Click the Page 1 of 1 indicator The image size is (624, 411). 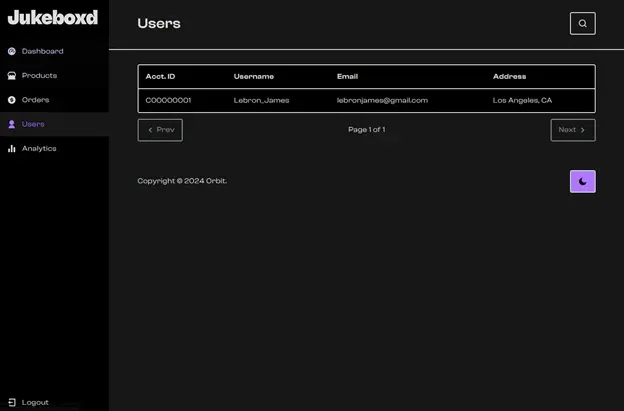tap(367, 130)
